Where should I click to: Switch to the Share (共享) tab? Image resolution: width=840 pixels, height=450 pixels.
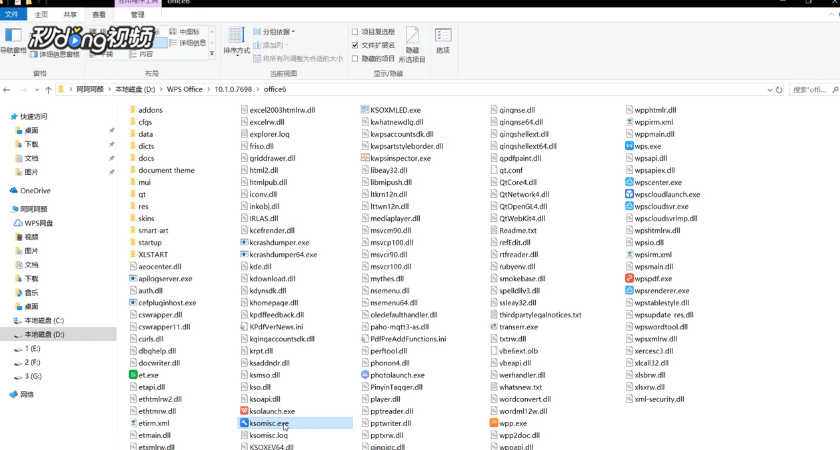(70, 14)
